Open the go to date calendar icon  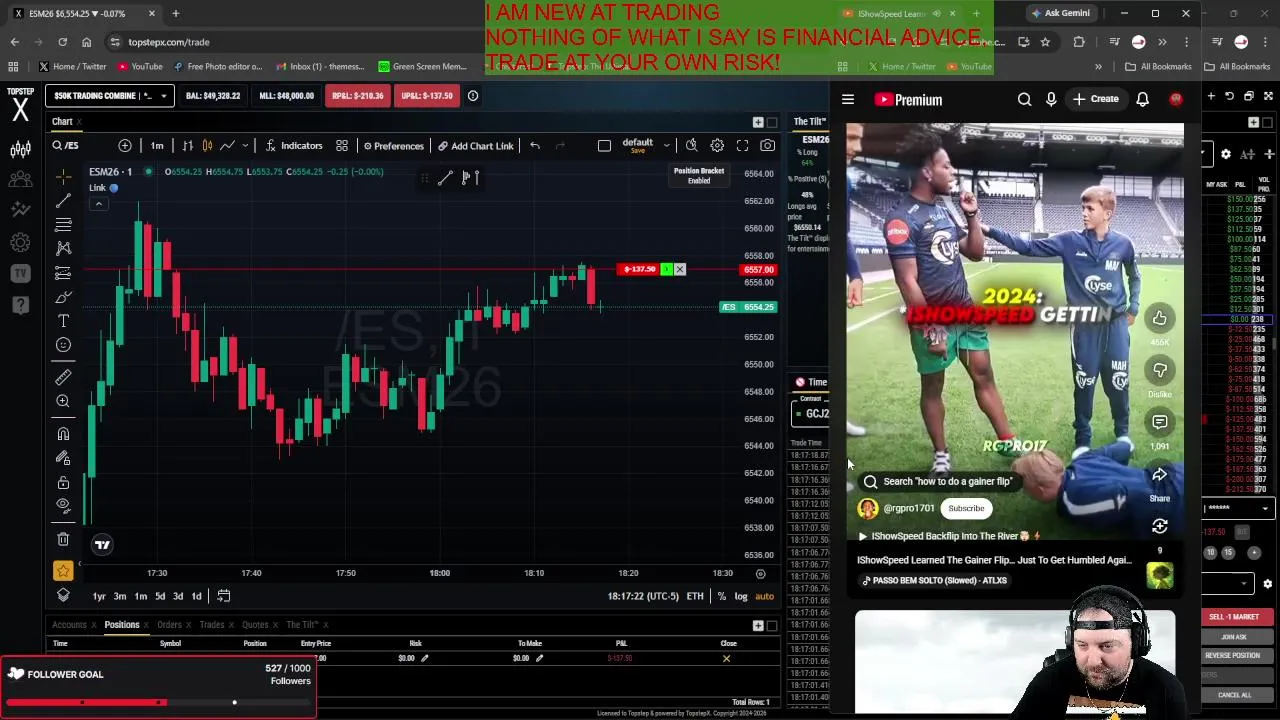coord(223,596)
